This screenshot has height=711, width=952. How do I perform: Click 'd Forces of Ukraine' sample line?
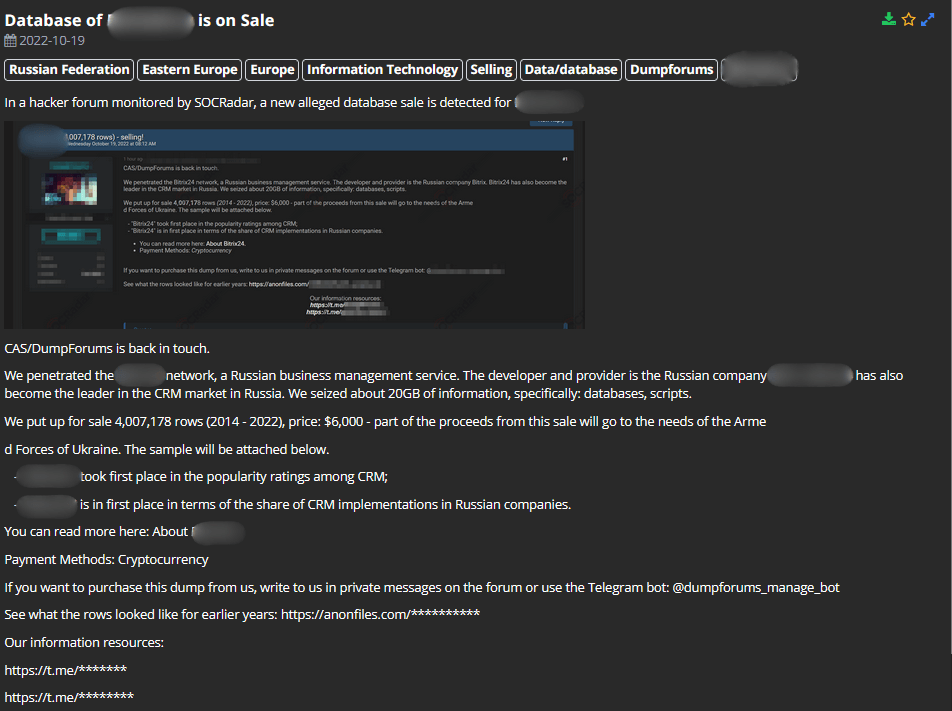click(x=166, y=449)
